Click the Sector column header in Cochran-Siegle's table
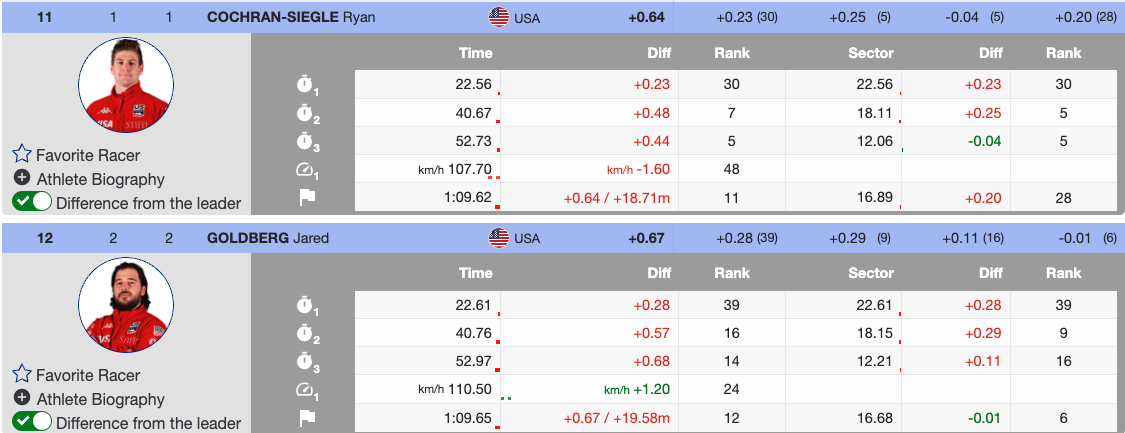 870,53
